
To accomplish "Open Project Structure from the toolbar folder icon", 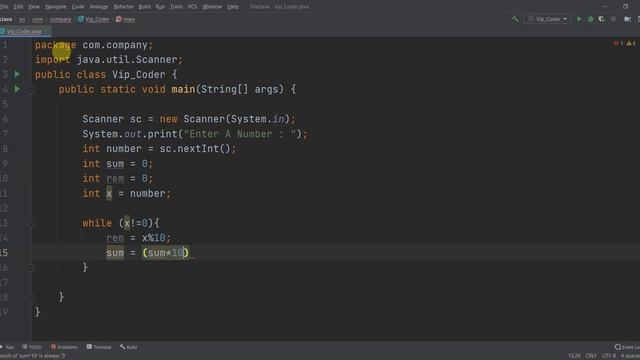I will tap(627, 19).
